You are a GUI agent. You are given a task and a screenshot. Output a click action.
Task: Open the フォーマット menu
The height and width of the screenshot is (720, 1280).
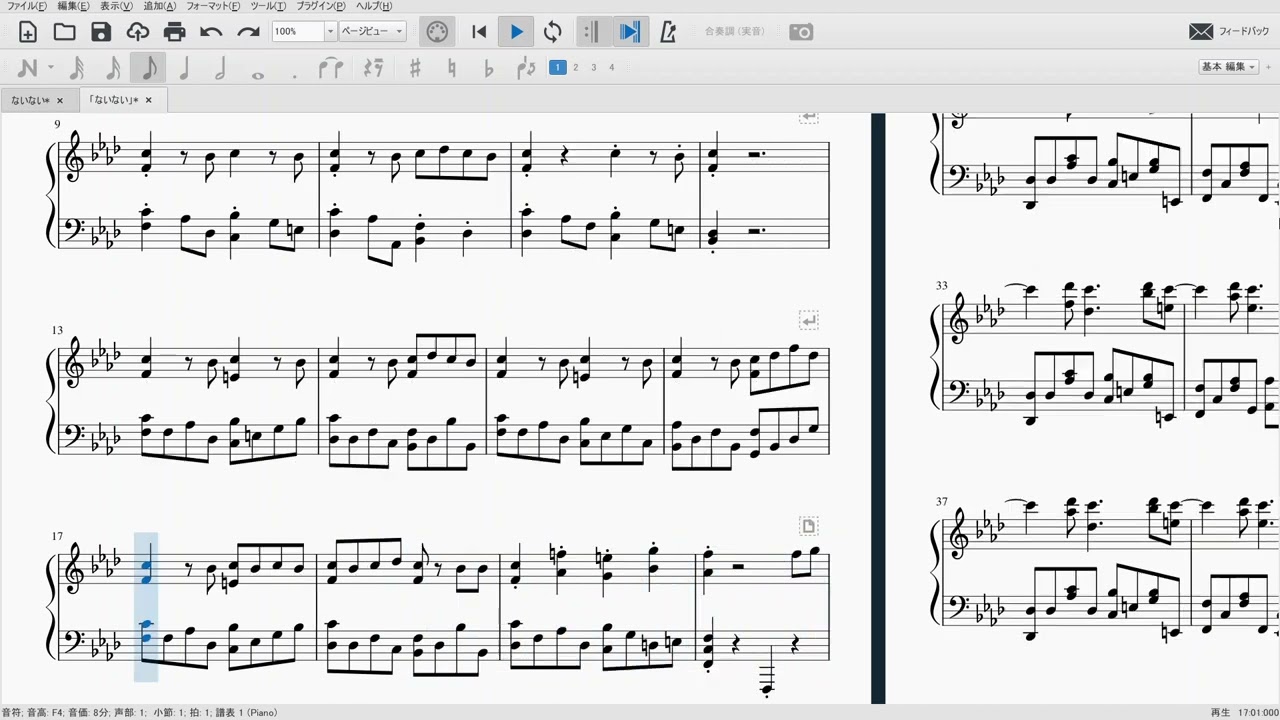(213, 6)
